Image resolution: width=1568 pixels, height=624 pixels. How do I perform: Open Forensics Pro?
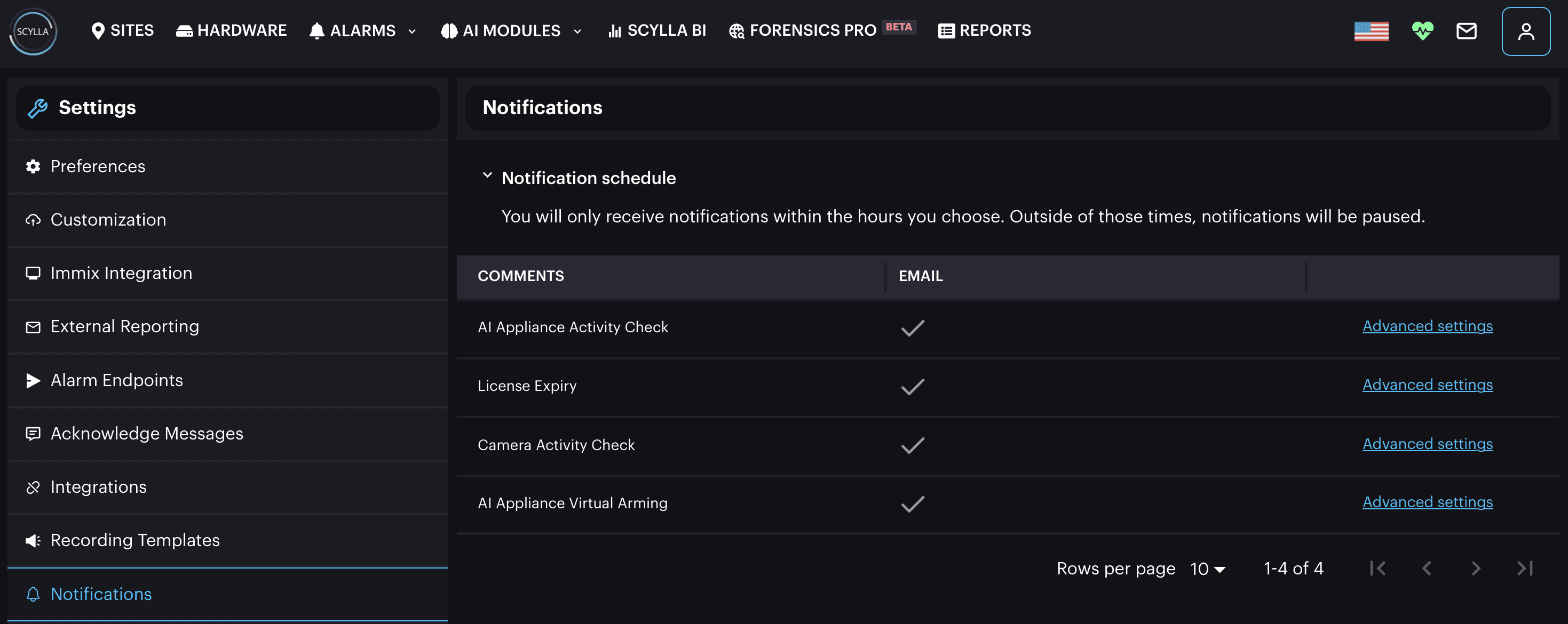coord(802,30)
